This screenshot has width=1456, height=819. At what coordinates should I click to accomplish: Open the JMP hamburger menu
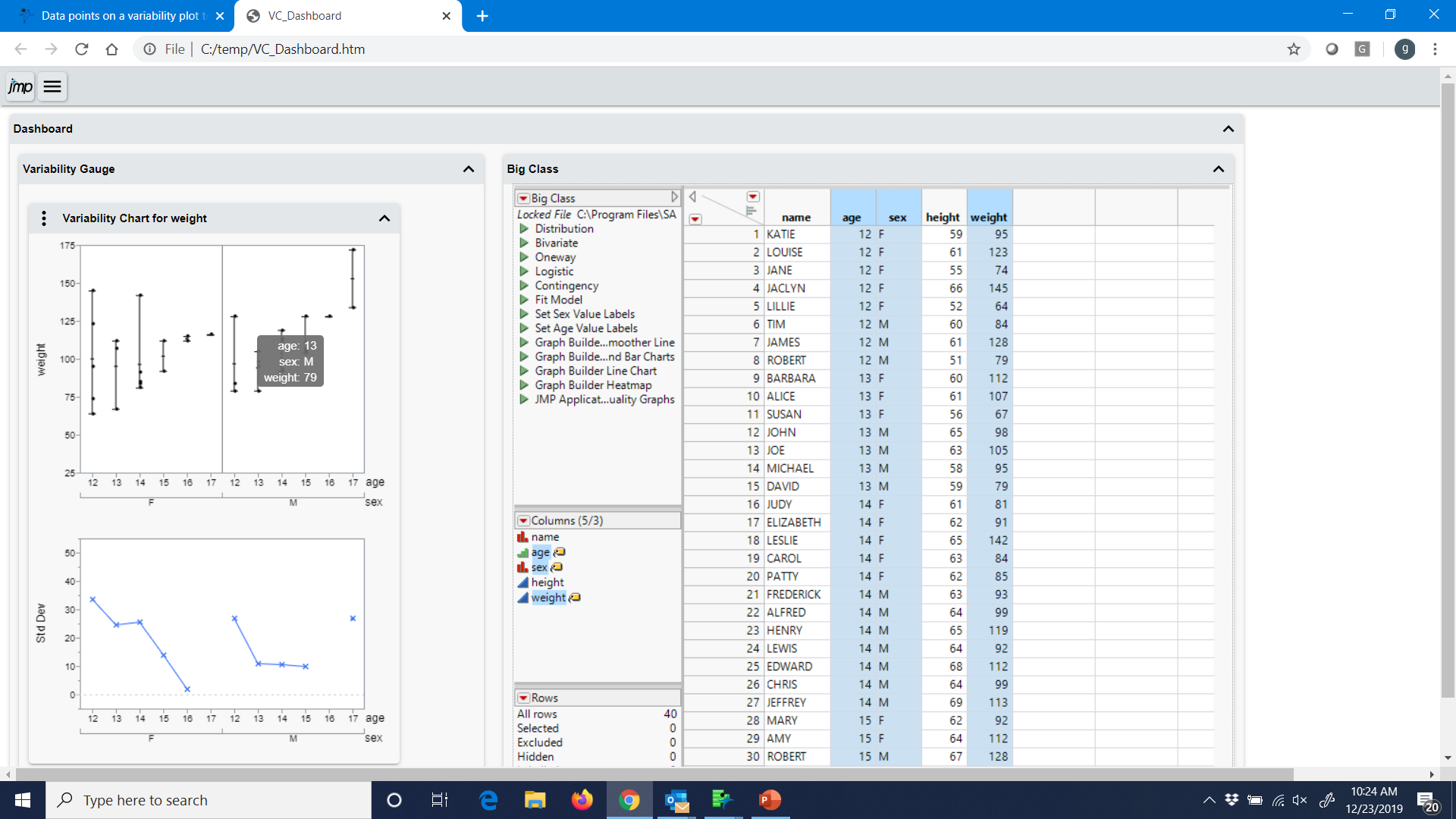click(52, 86)
